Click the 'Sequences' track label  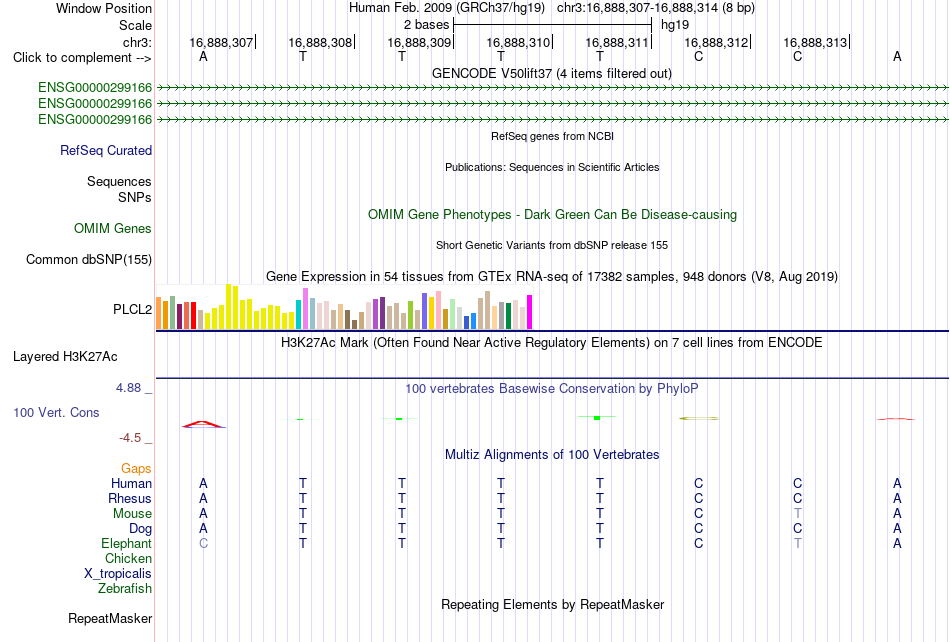119,182
